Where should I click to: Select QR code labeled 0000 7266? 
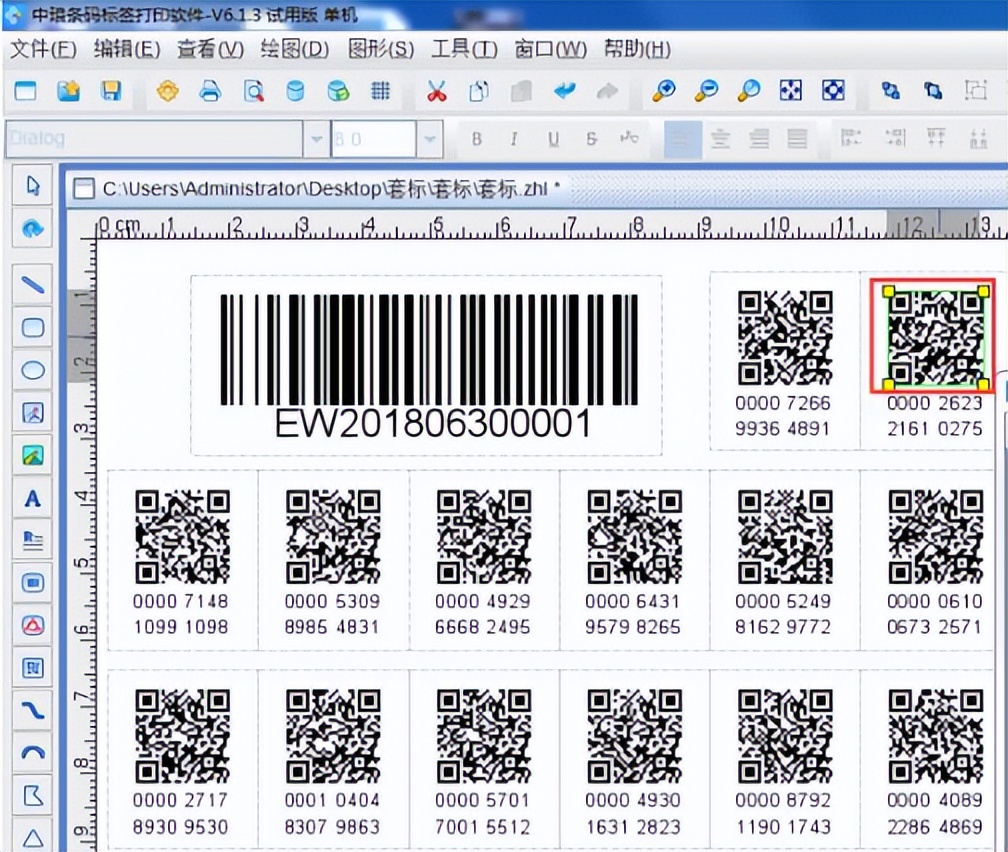click(785, 338)
